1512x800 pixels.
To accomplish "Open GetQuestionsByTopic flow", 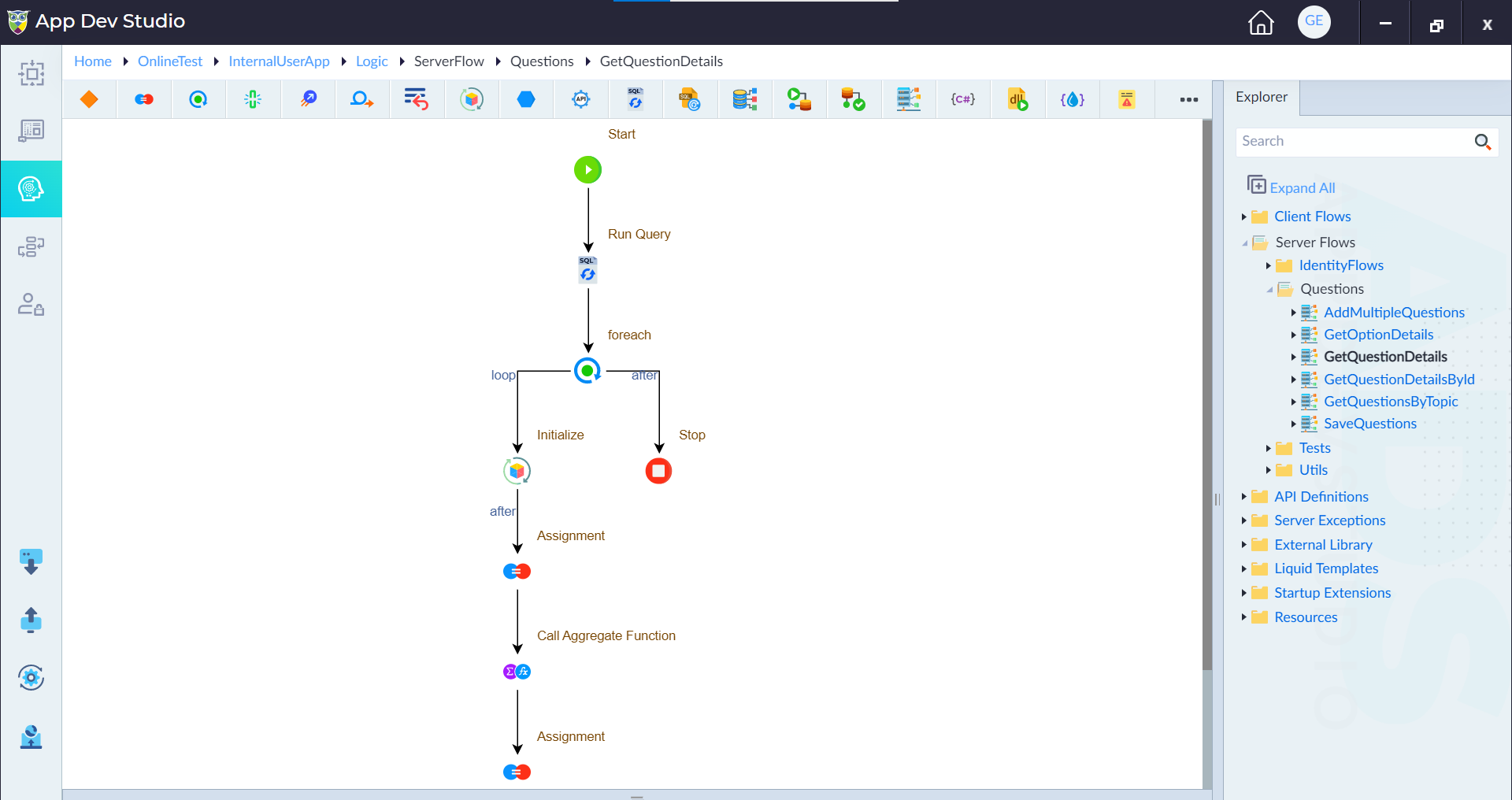I will tap(1391, 402).
